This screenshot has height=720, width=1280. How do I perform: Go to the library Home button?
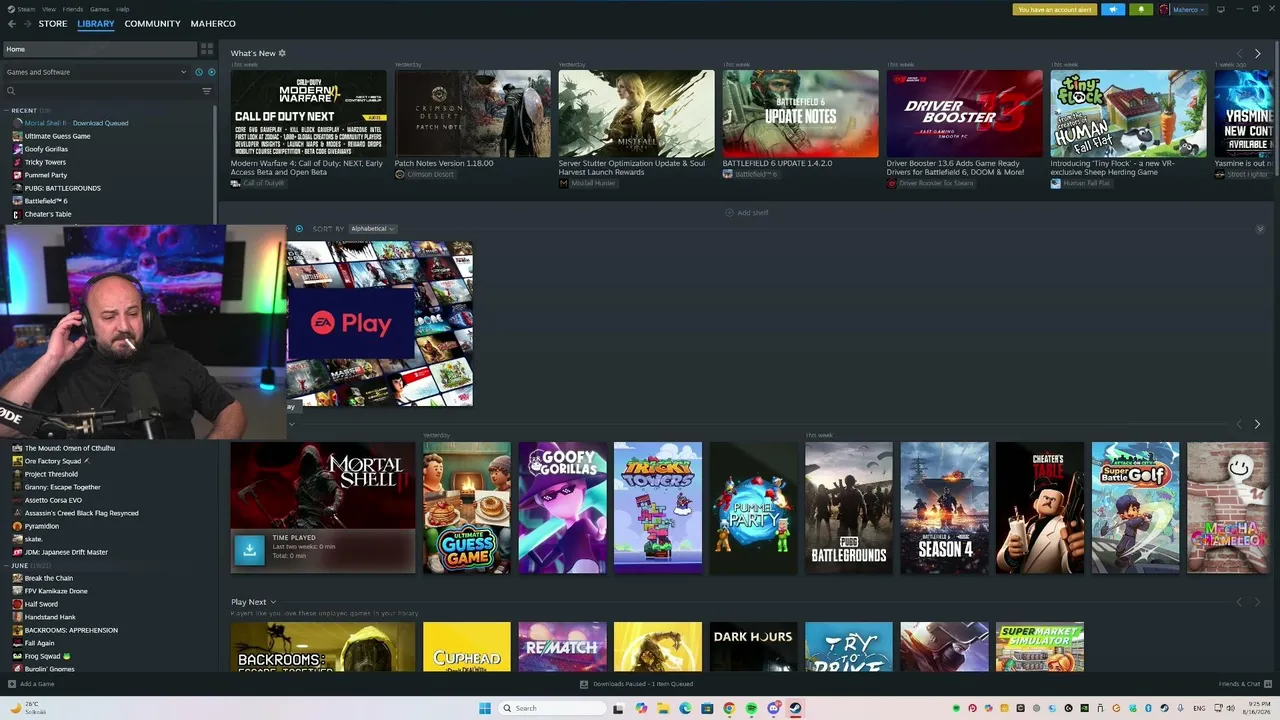(100, 49)
